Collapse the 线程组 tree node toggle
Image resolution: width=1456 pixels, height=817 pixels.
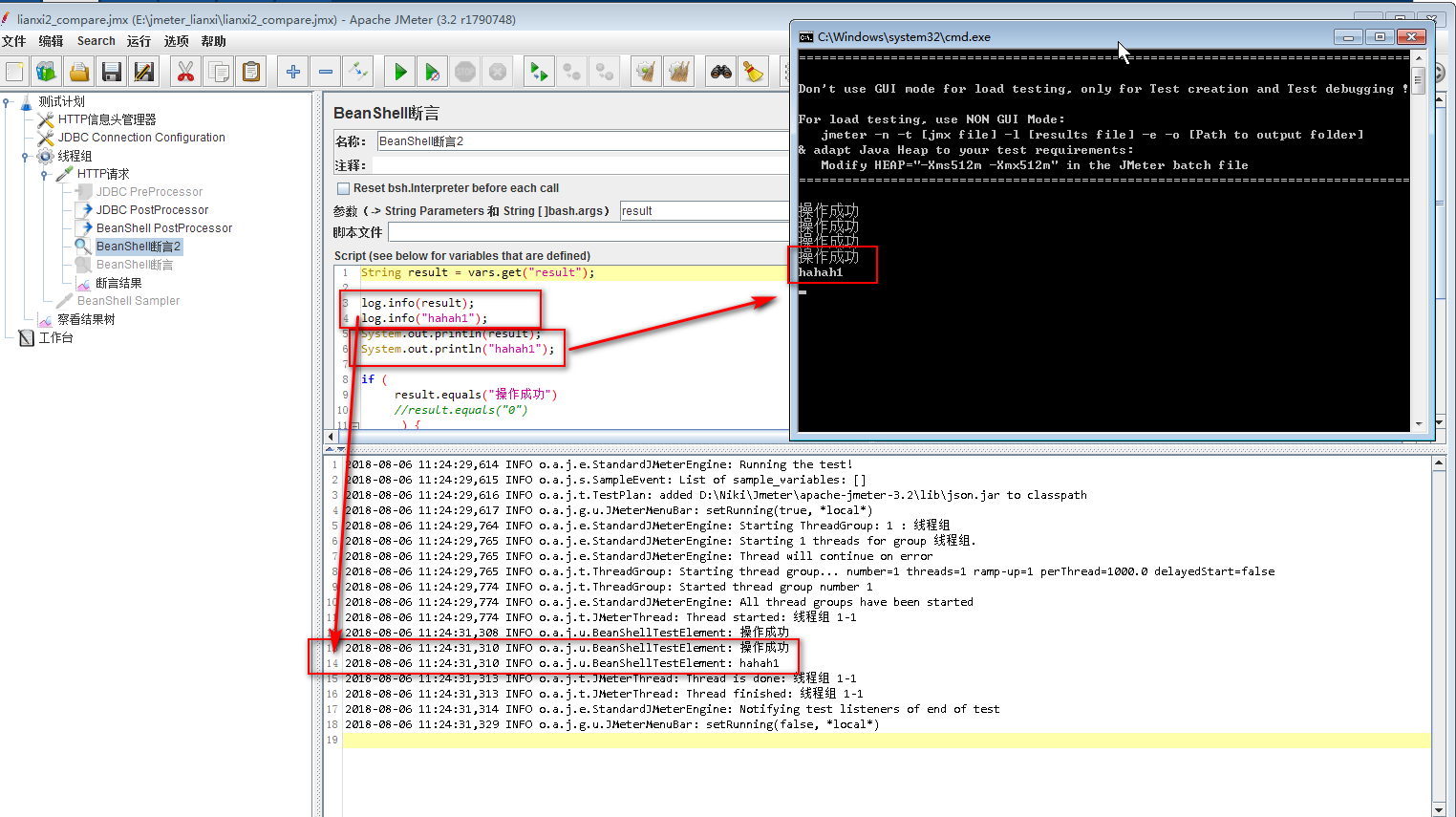[x=25, y=156]
